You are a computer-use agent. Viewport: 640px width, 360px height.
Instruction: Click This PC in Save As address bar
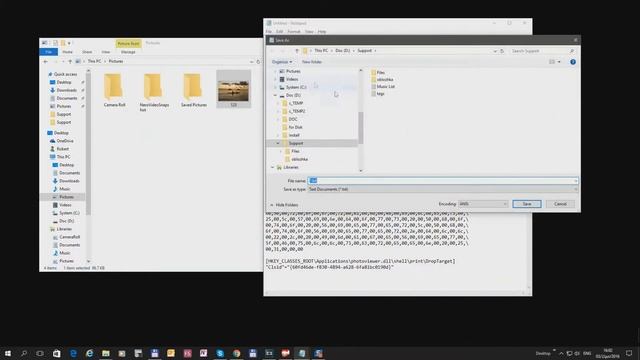coord(321,51)
